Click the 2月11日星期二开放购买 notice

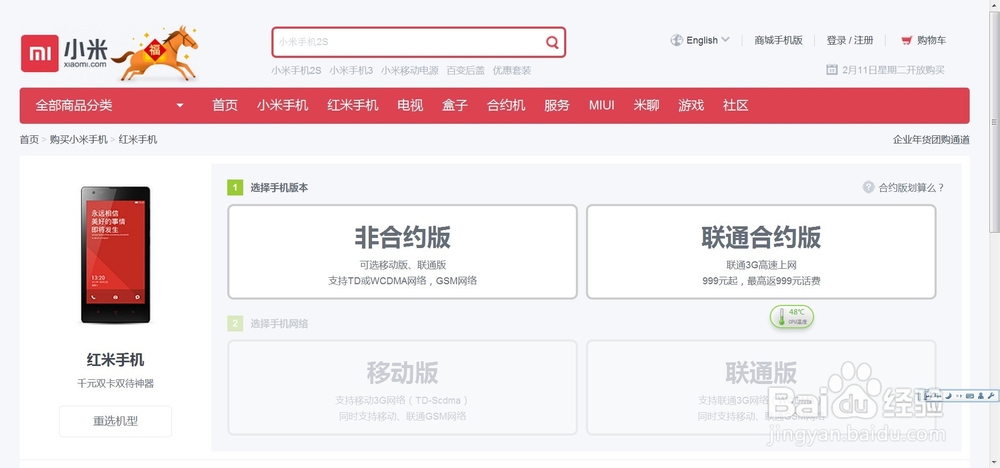893,70
